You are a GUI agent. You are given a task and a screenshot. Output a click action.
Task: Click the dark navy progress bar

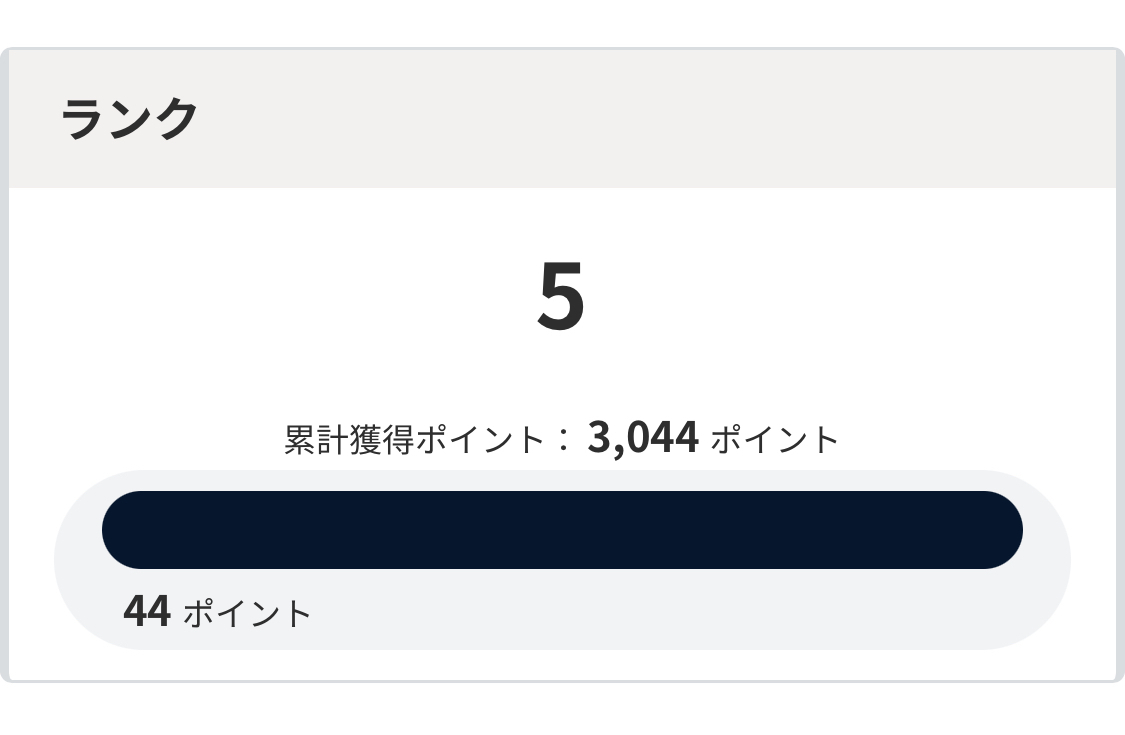[562, 530]
